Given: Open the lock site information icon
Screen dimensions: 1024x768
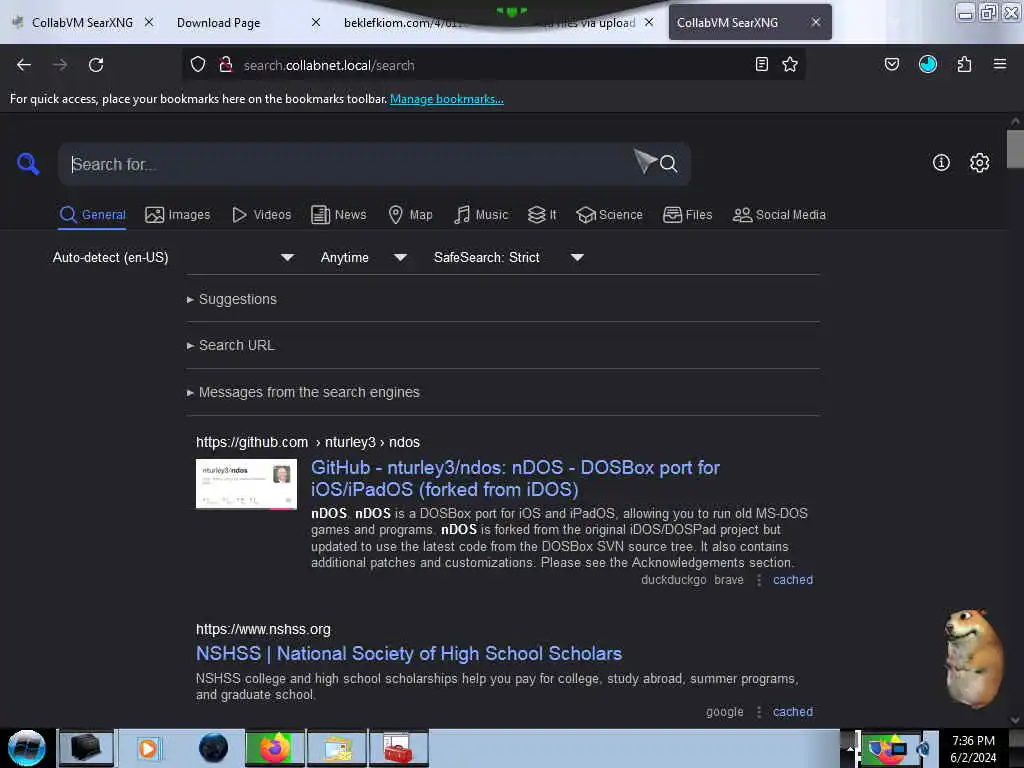Looking at the screenshot, I should pos(226,65).
